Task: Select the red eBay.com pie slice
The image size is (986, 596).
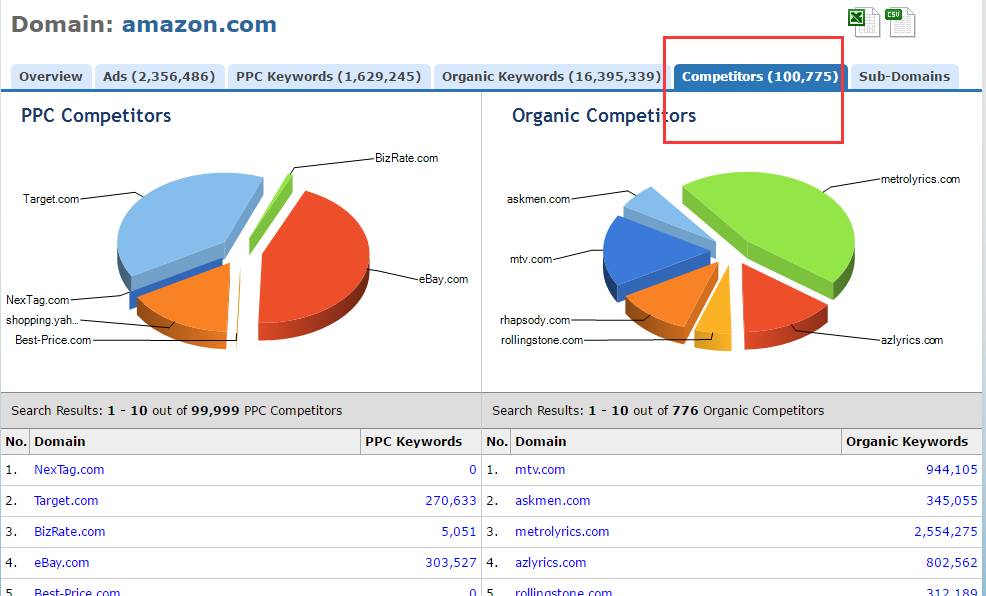Action: tap(313, 264)
